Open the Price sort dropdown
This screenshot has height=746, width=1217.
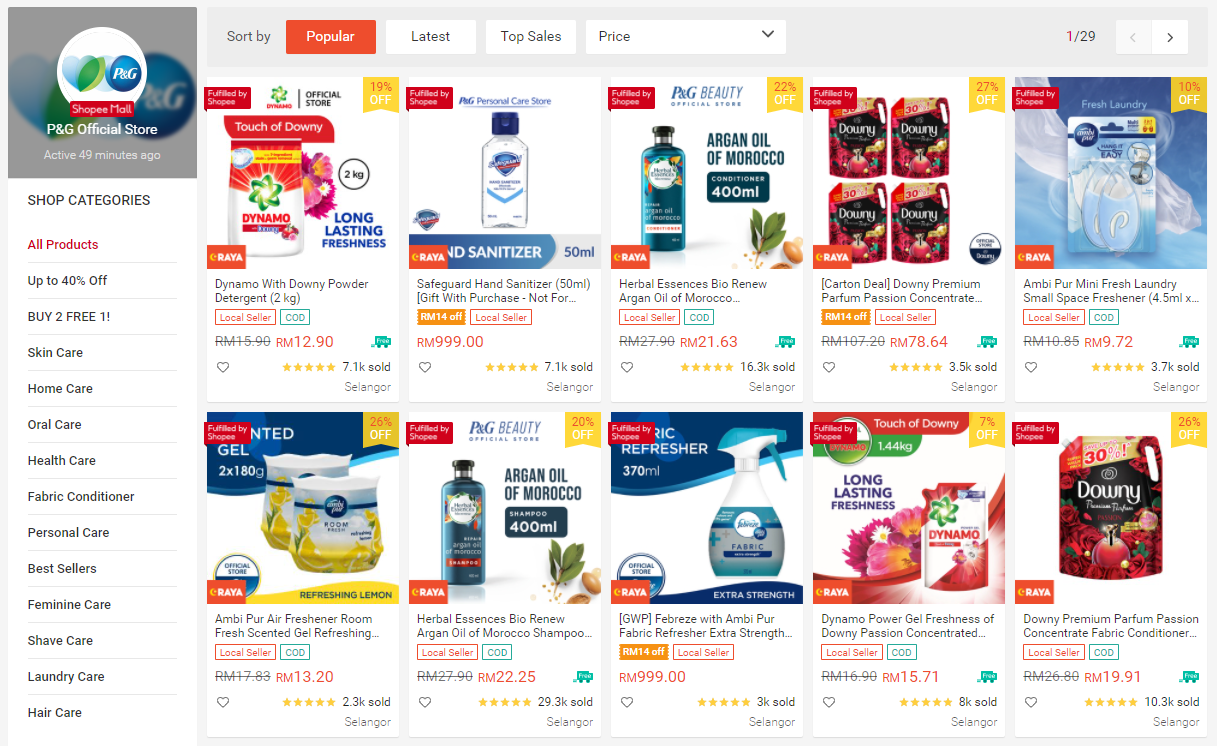(686, 37)
